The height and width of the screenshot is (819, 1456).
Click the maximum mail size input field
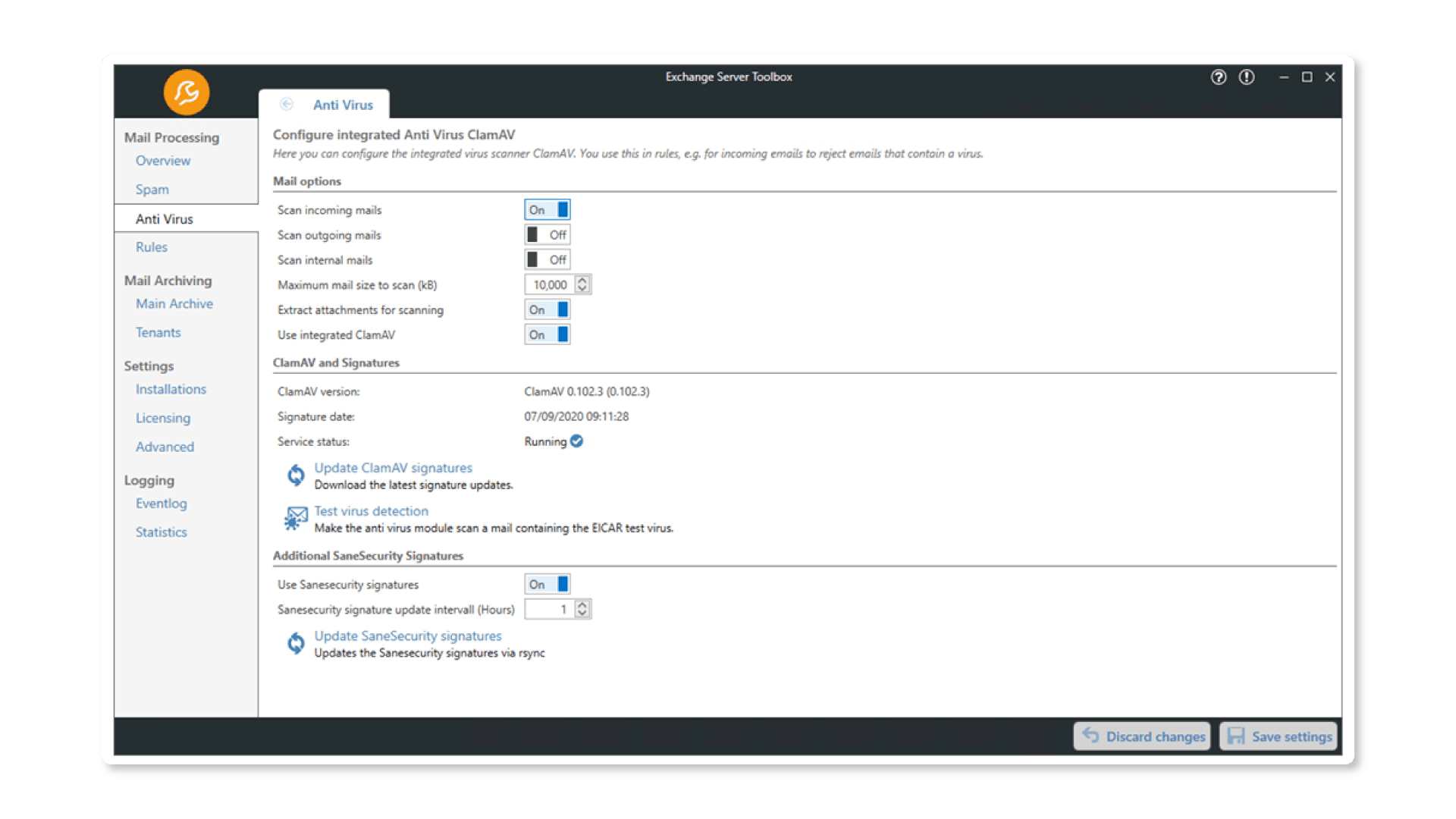[x=549, y=285]
